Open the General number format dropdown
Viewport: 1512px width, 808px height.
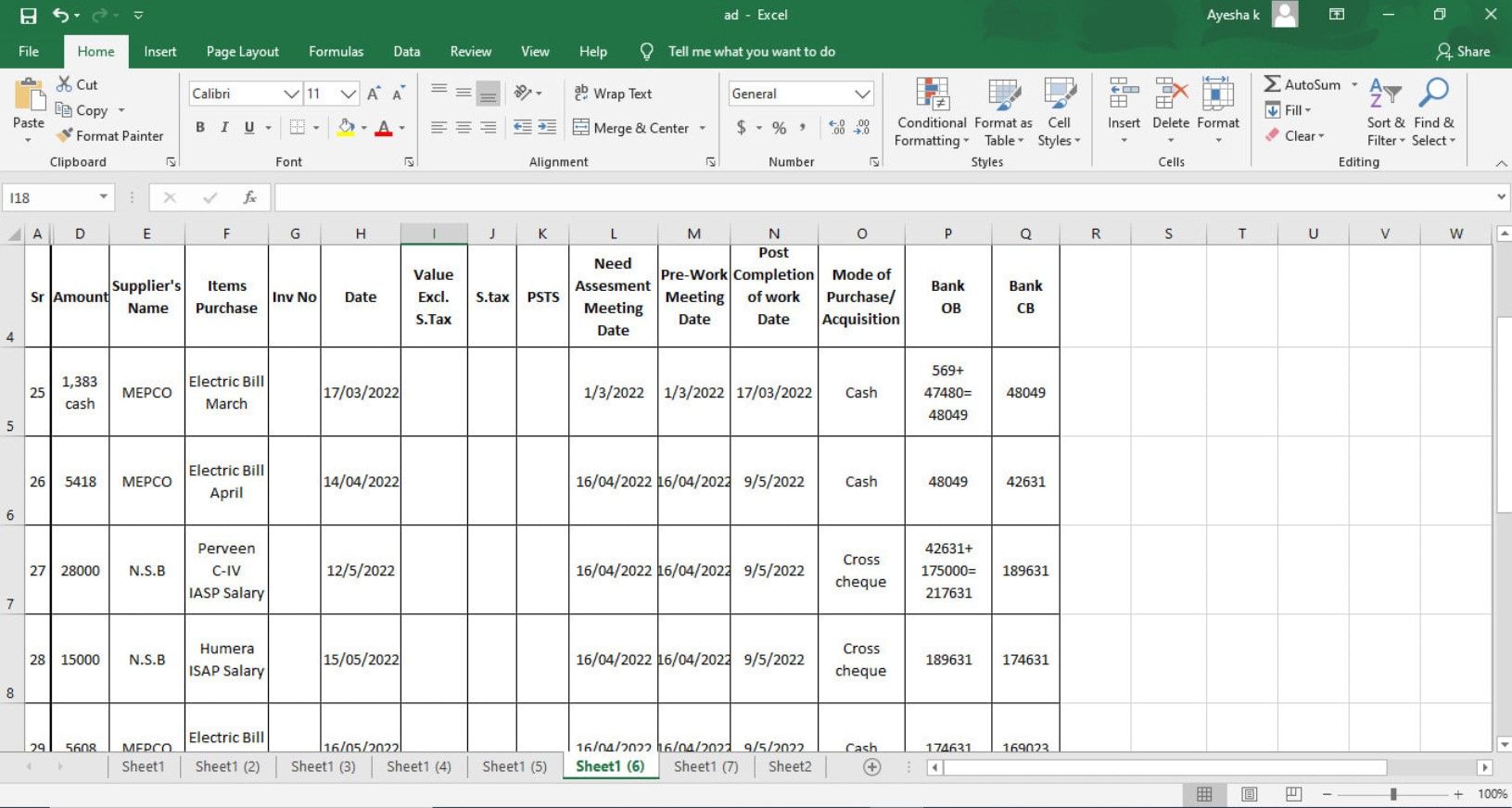click(862, 94)
